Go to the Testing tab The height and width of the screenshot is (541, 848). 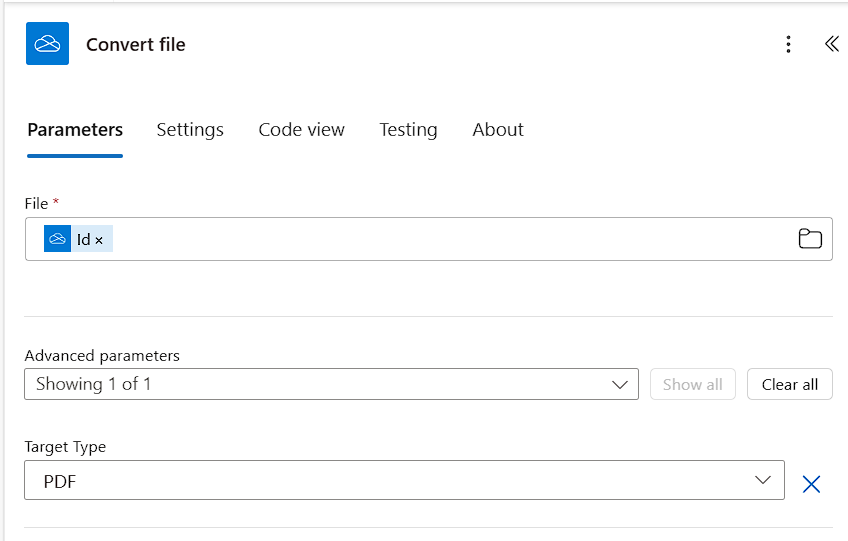[408, 130]
